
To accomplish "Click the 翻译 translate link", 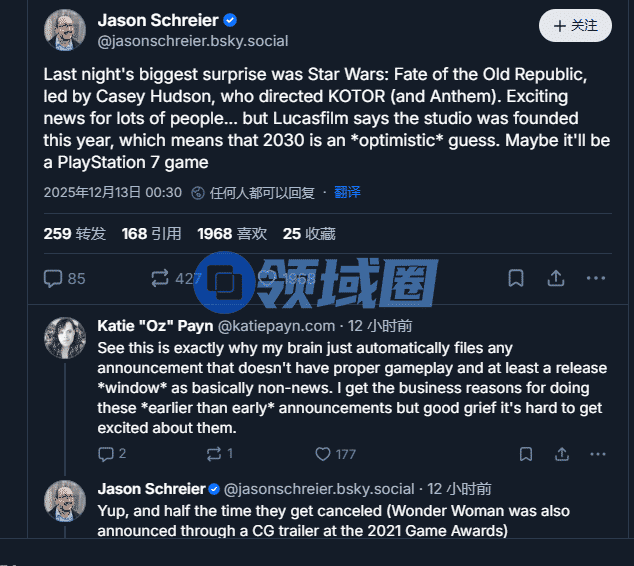I will (347, 192).
